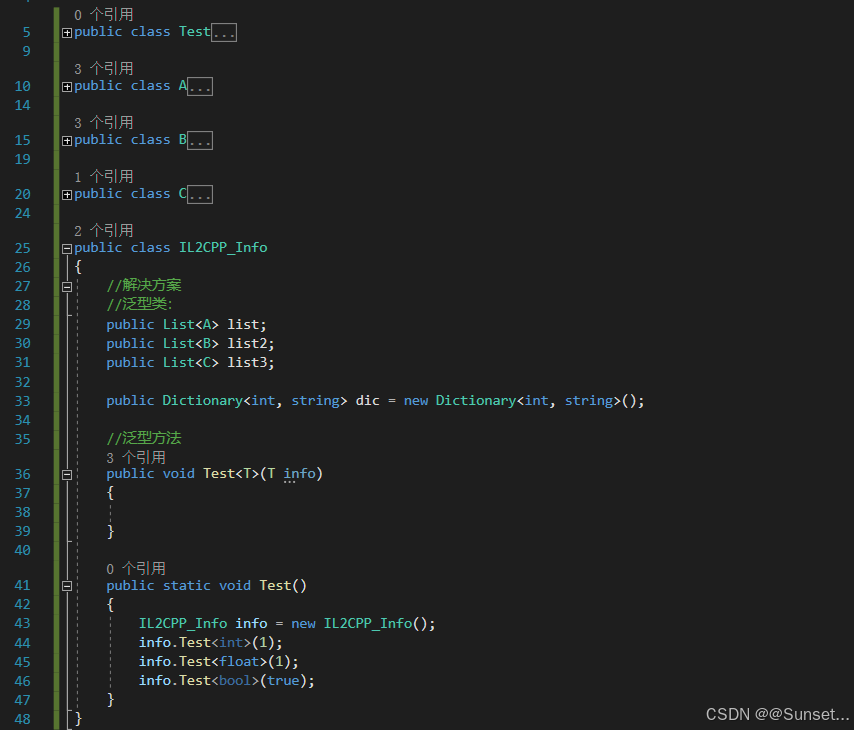The image size is (854, 730).
Task: Expand the collapsed class Test region
Action: 67,33
